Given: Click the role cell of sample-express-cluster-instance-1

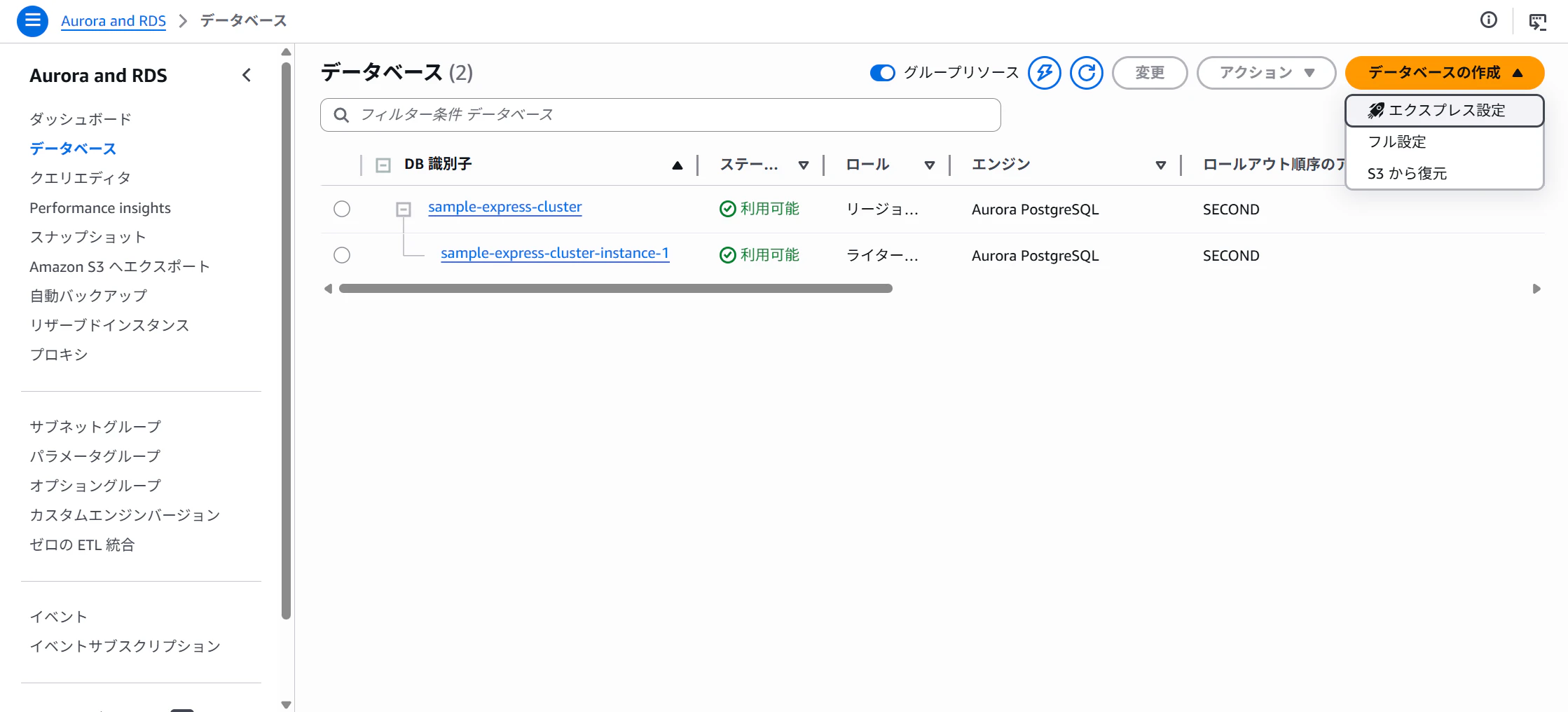Looking at the screenshot, I should [882, 256].
